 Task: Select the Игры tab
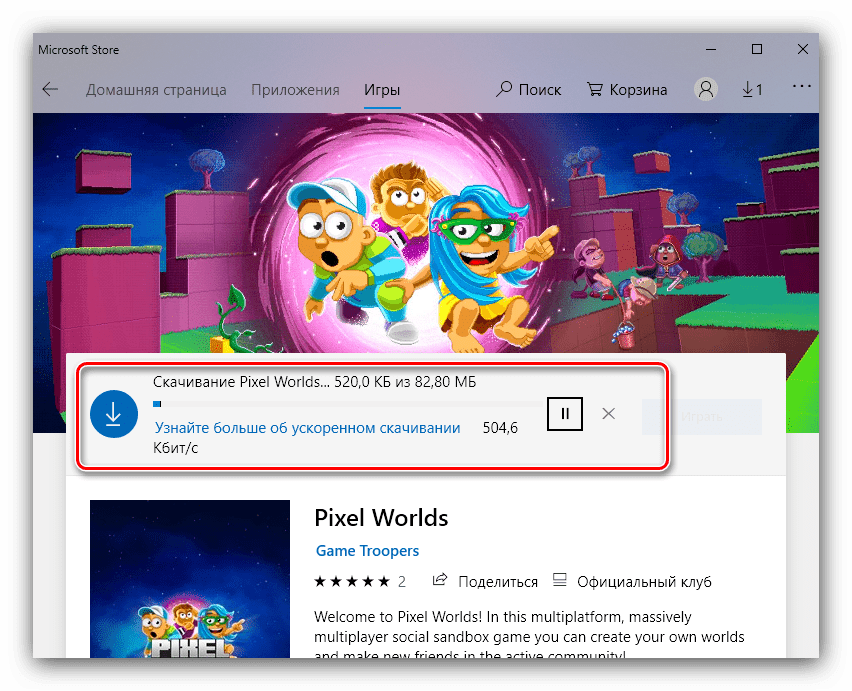coord(382,90)
